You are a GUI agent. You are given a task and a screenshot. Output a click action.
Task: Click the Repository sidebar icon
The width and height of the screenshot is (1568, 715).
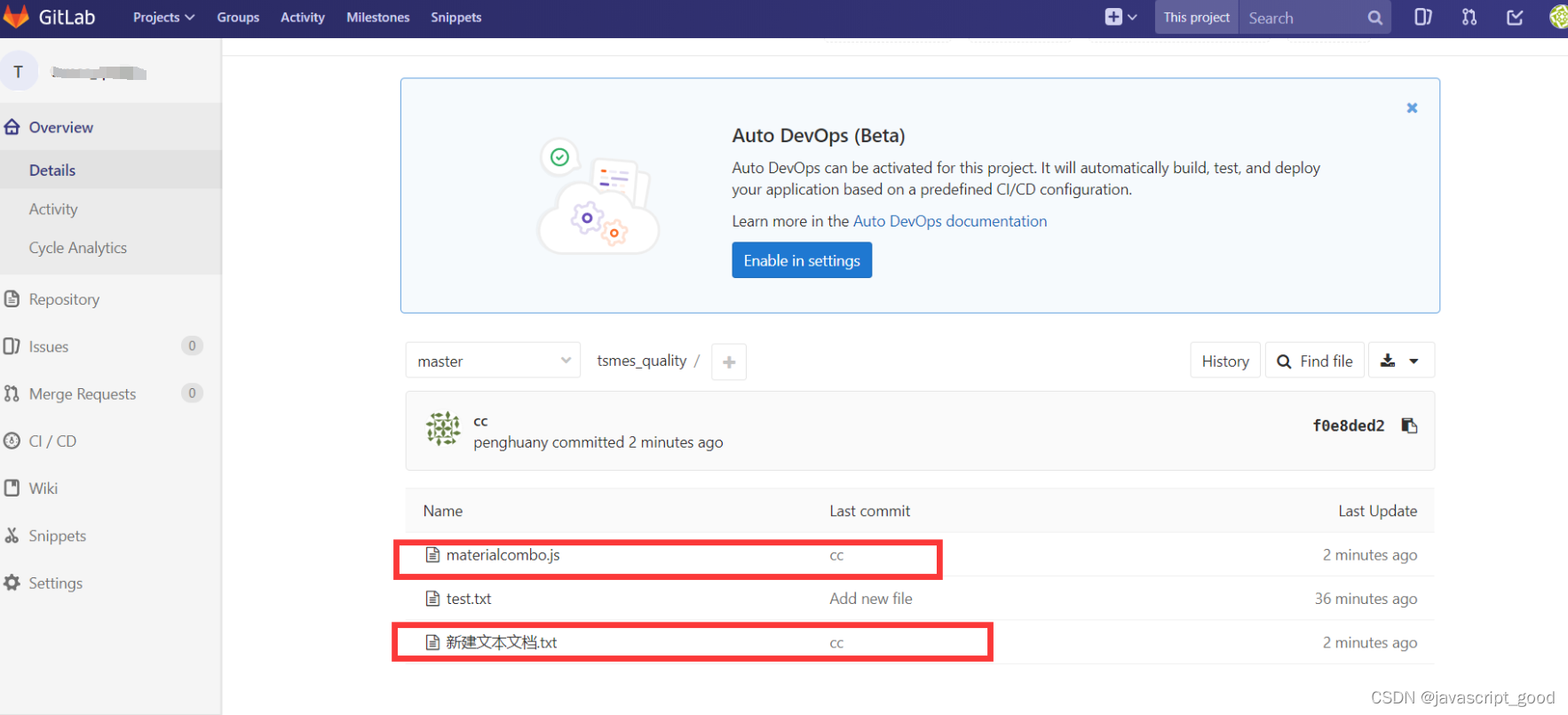click(12, 298)
